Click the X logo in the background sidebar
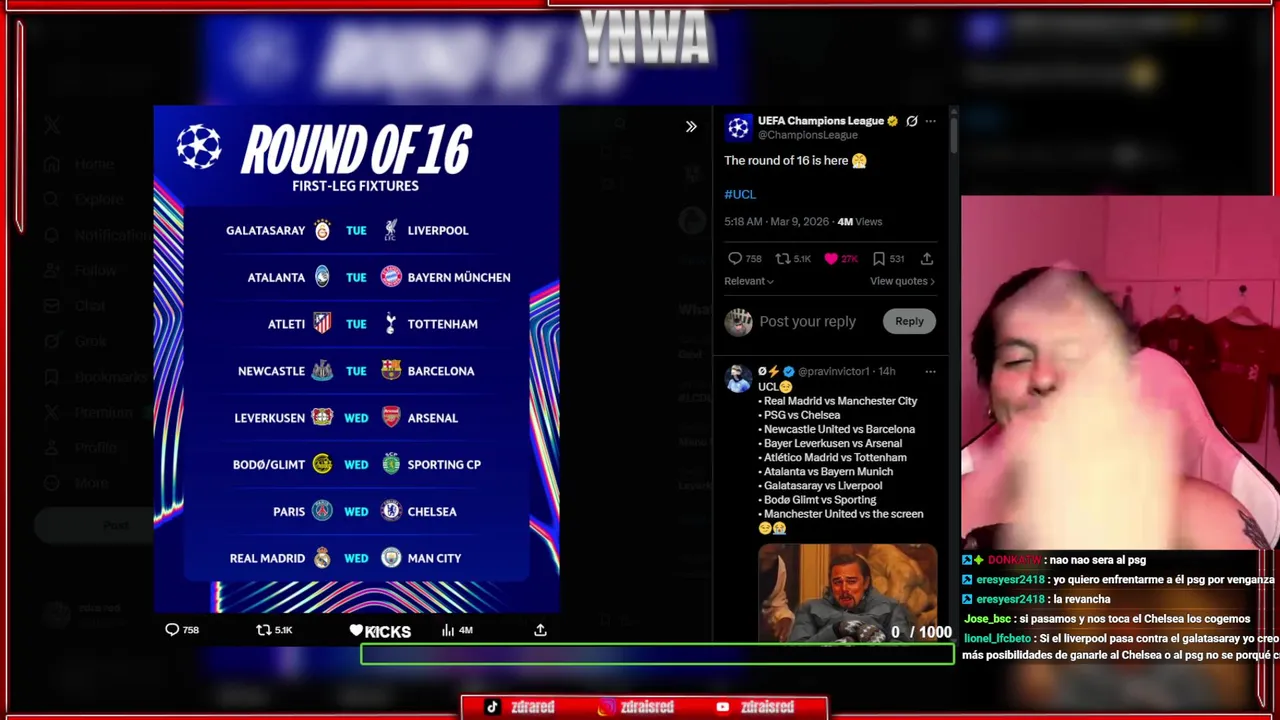This screenshot has height=720, width=1280. 52,124
